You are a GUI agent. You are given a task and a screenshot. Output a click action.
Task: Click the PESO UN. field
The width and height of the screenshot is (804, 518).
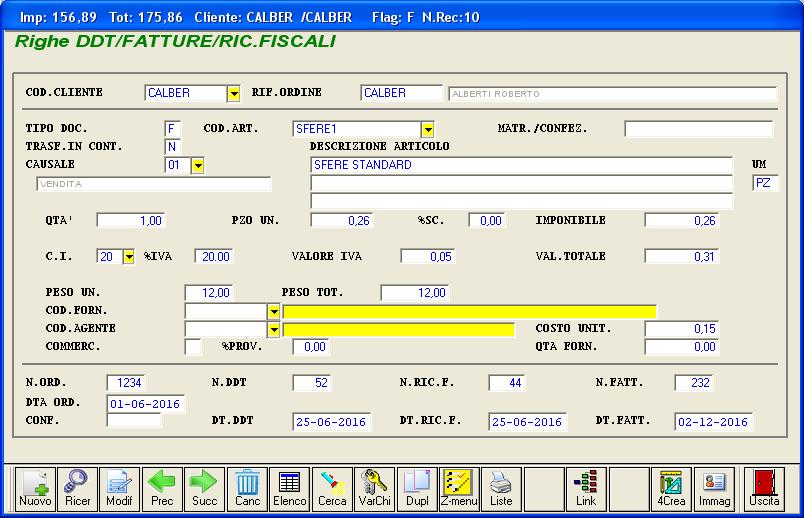pyautogui.click(x=209, y=293)
